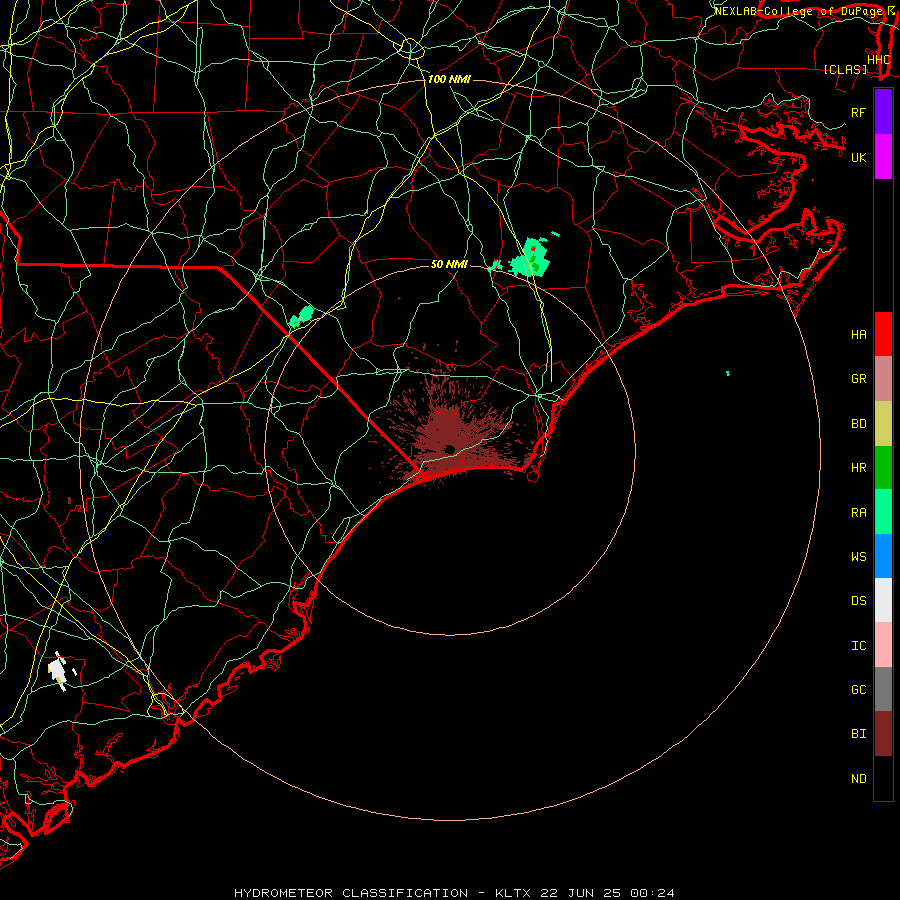
Task: Click the RF purple legend swatch
Action: click(883, 111)
